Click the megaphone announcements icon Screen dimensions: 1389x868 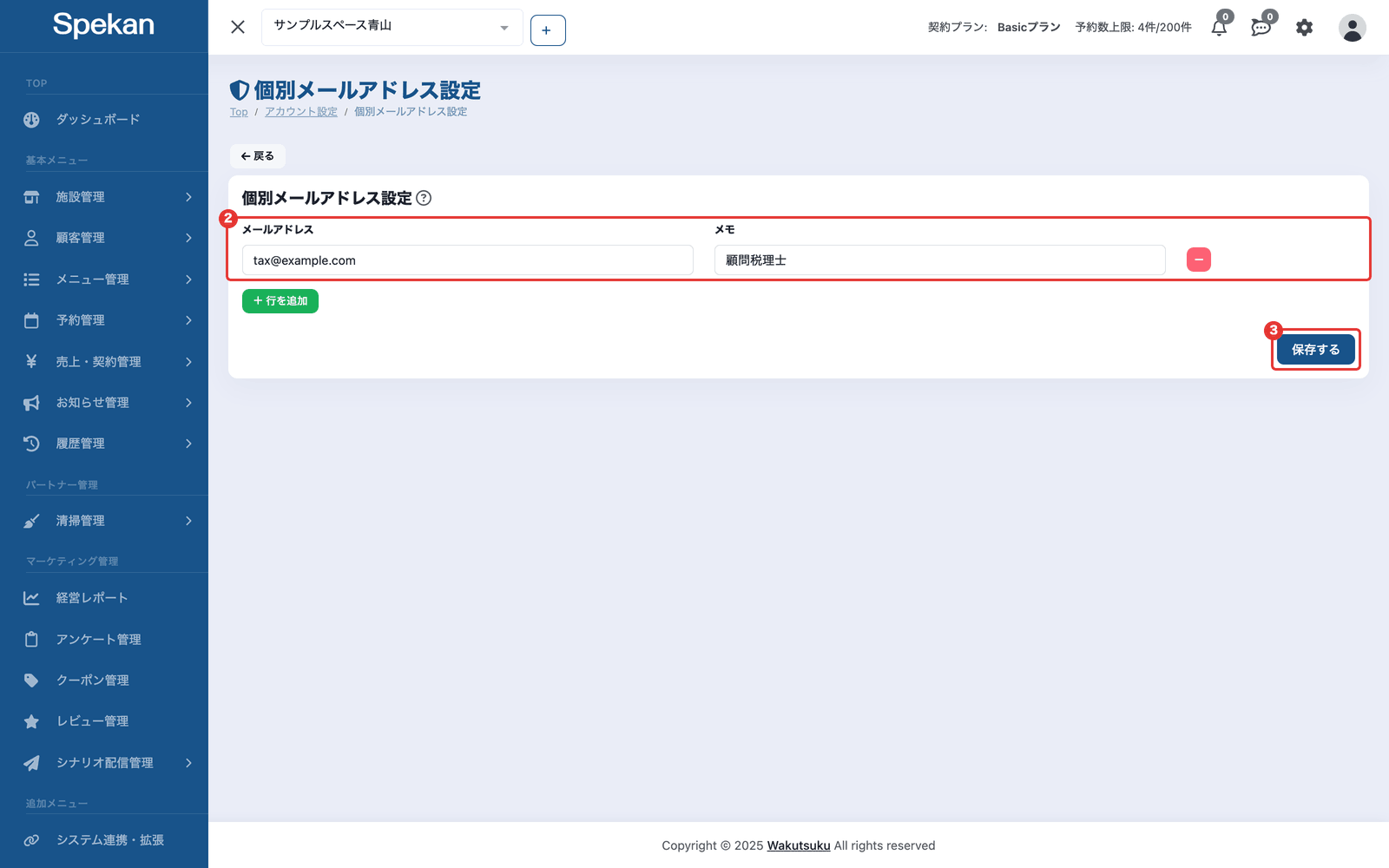point(31,403)
